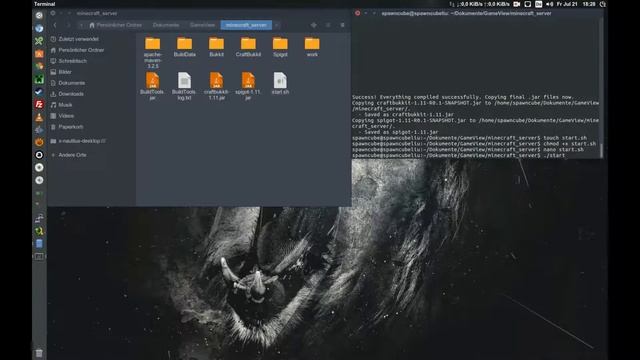The height and width of the screenshot is (360, 640).
Task: Select the spigot-1.11.jar file
Action: click(248, 86)
